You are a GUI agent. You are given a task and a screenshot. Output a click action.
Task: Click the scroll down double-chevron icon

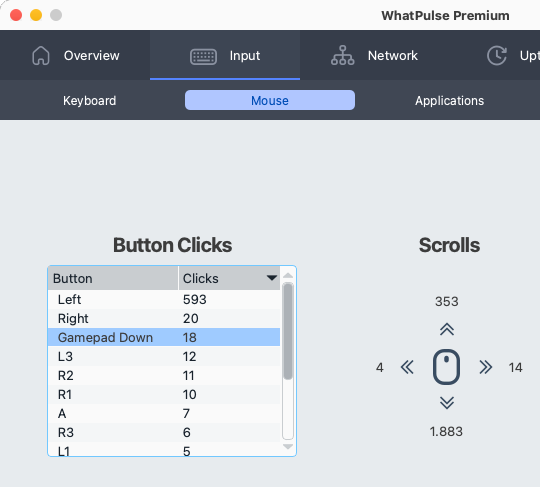click(x=447, y=403)
